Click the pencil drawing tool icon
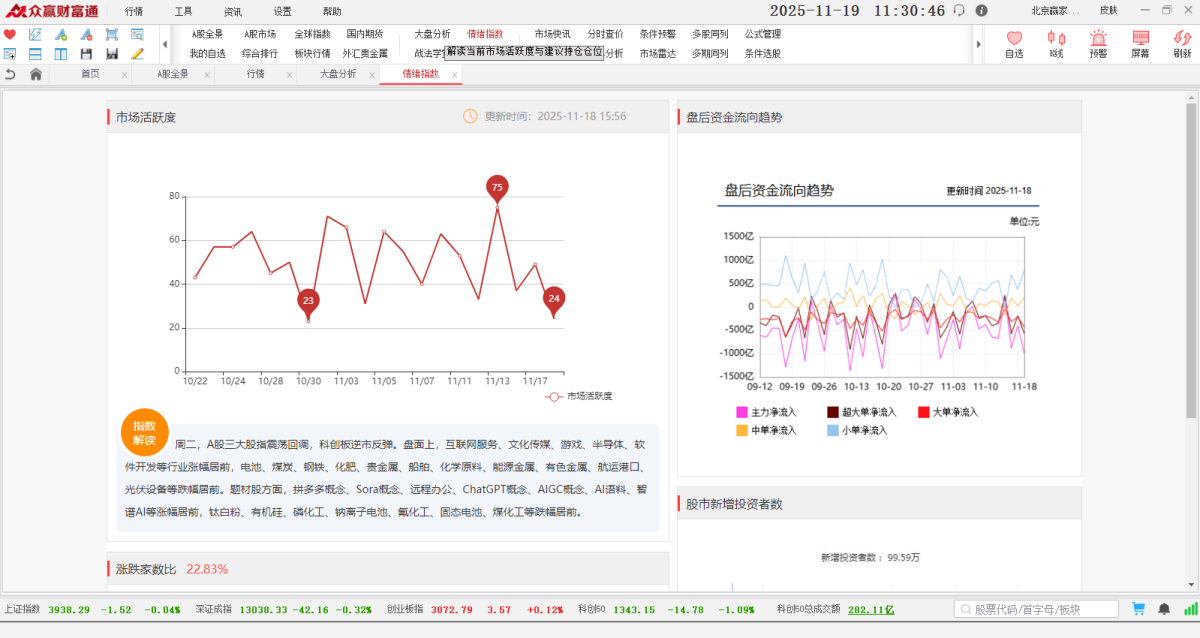The image size is (1200, 638). click(x=137, y=53)
